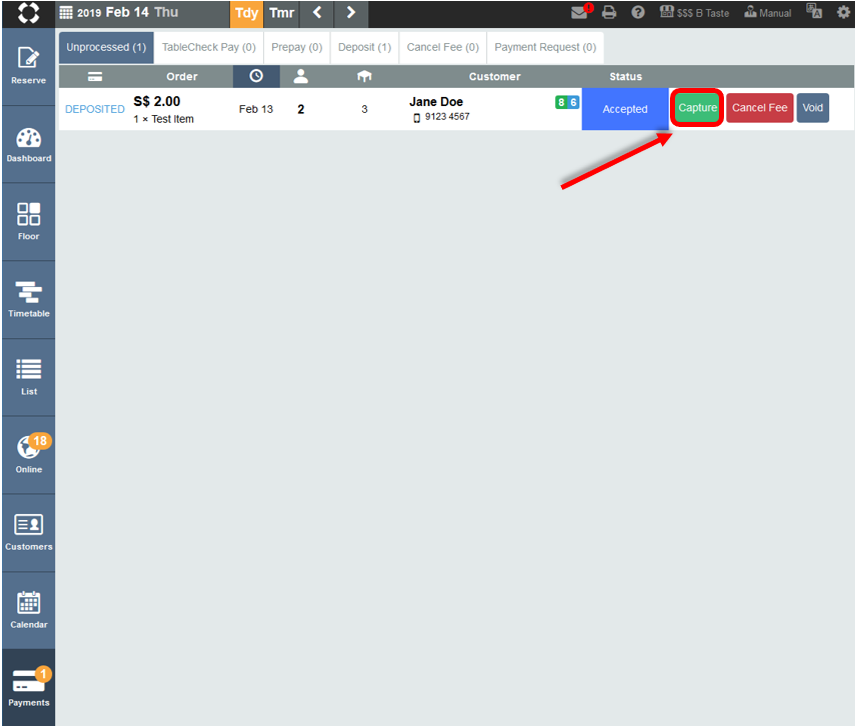Capture Jane Doe's deposit
The width and height of the screenshot is (859, 728).
(697, 107)
